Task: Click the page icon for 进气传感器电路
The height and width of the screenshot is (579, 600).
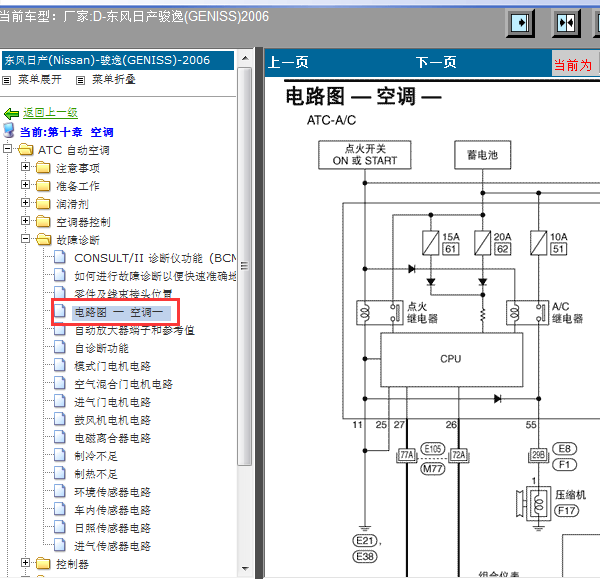Action: (60, 545)
